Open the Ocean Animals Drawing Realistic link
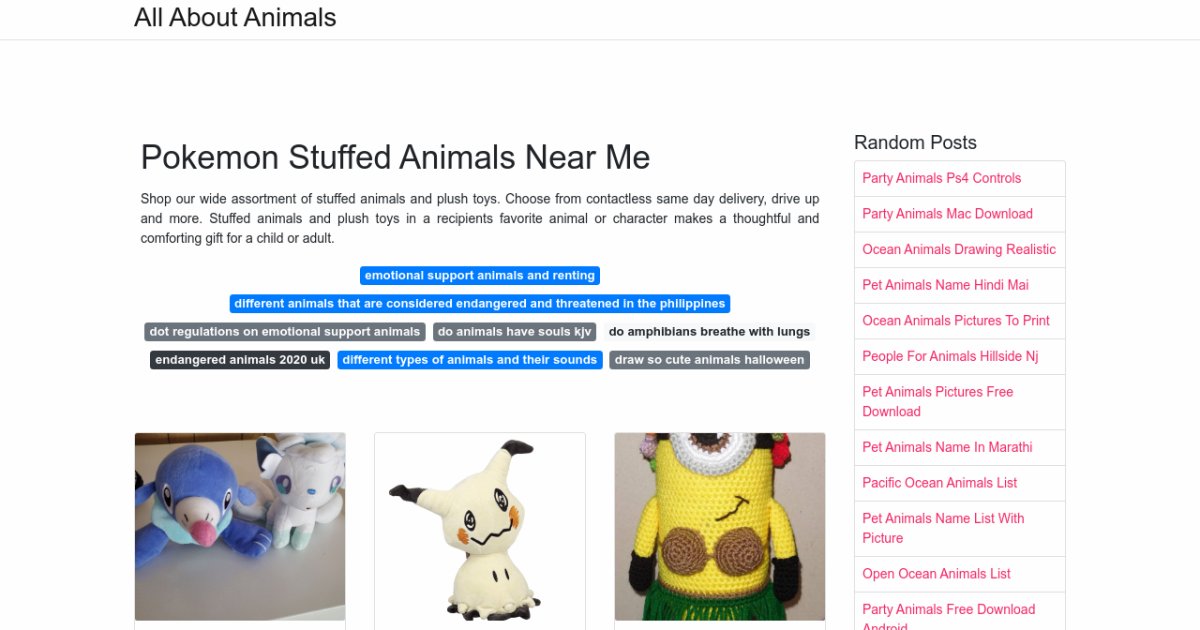The height and width of the screenshot is (630, 1200). [x=959, y=250]
